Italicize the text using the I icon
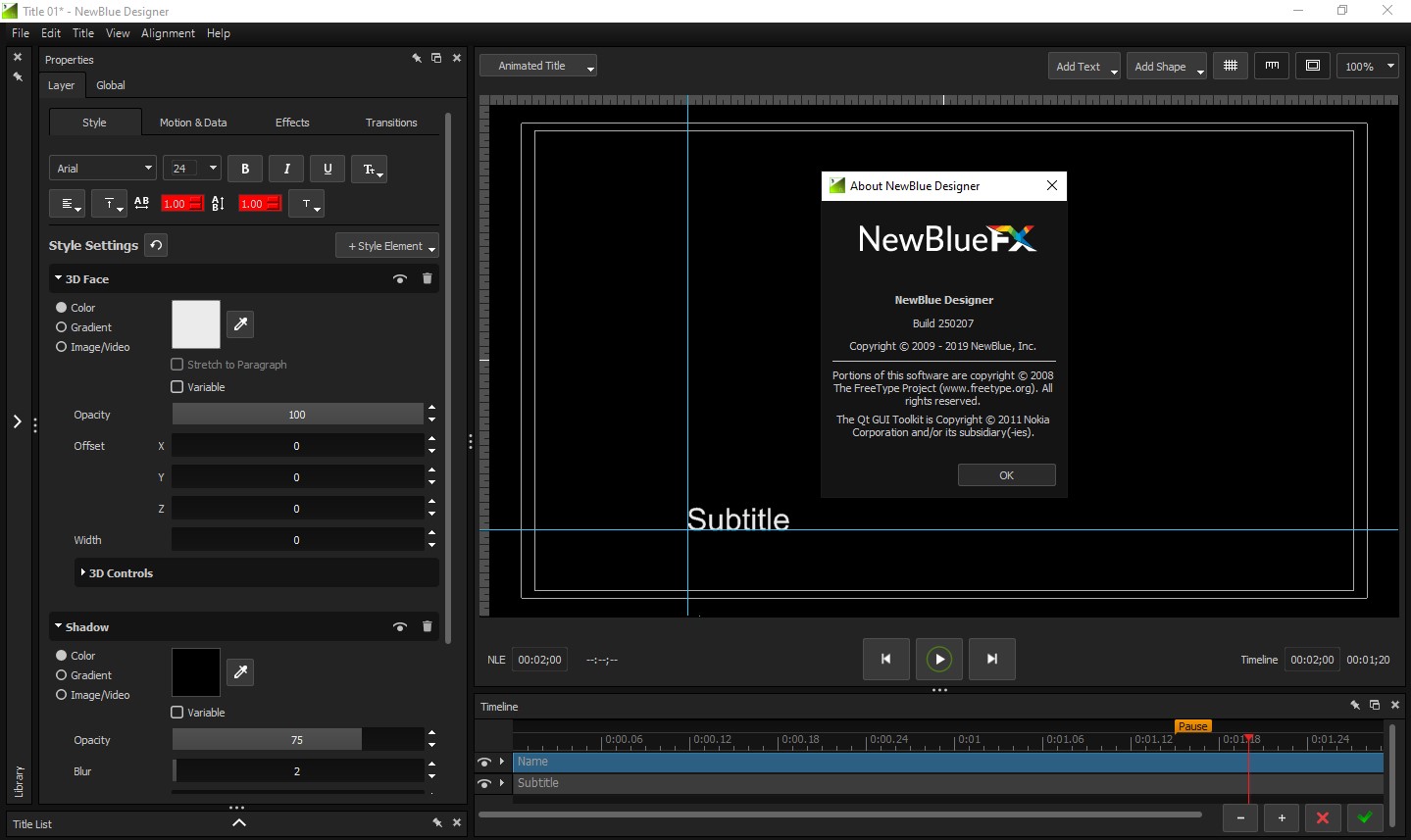The height and width of the screenshot is (840, 1411). click(x=285, y=169)
